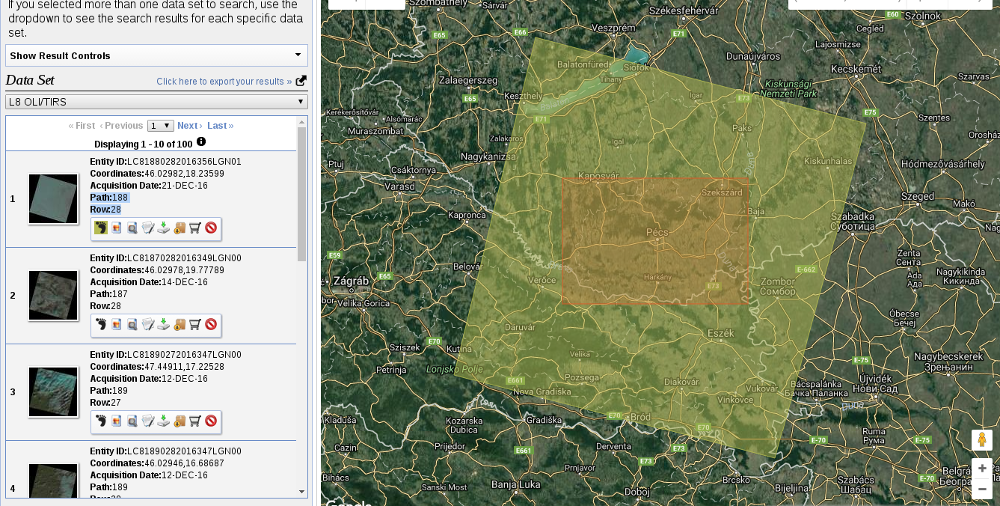This screenshot has width=1000, height=506.
Task: Add result 2 to bulk download
Action: tap(179, 324)
